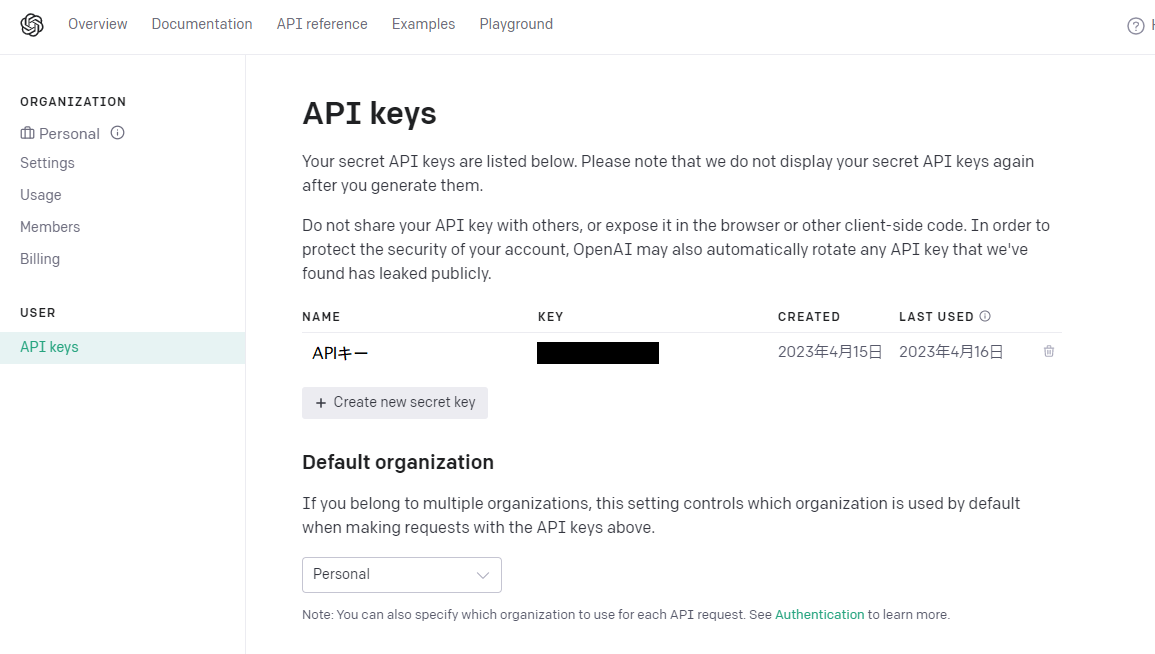Open the Default organization Personal dropdown
Screen dimensions: 1155x654
tap(401, 574)
